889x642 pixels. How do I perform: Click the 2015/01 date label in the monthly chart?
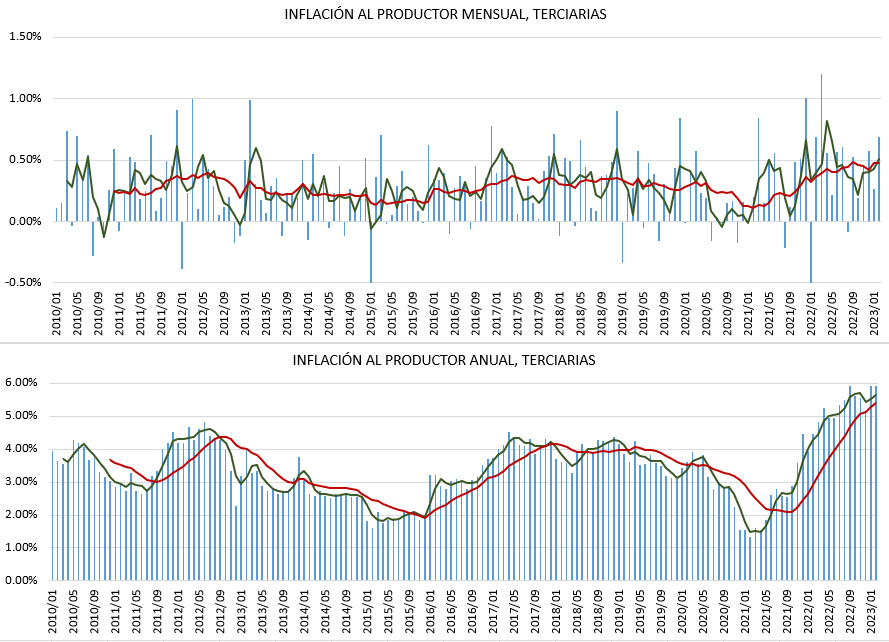pyautogui.click(x=371, y=314)
